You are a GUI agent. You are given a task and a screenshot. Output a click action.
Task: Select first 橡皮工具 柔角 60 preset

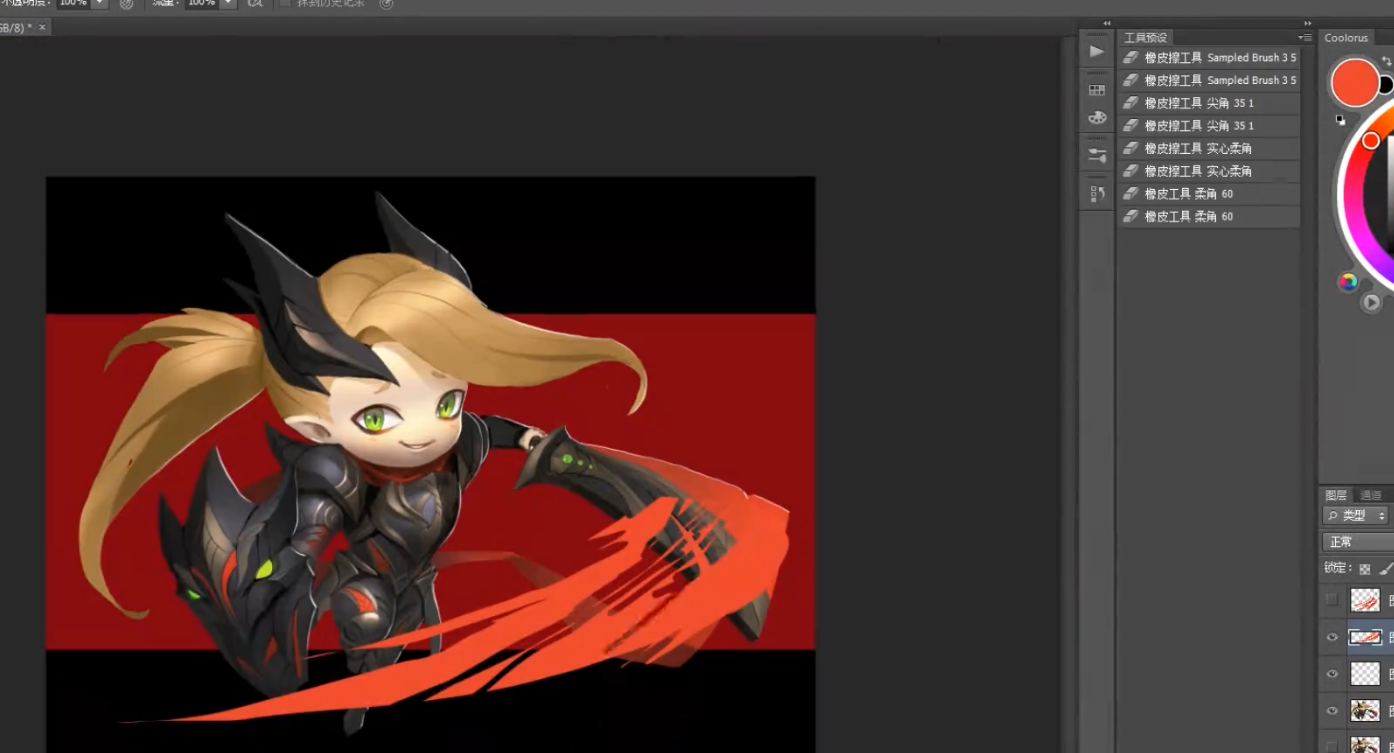pos(1209,194)
